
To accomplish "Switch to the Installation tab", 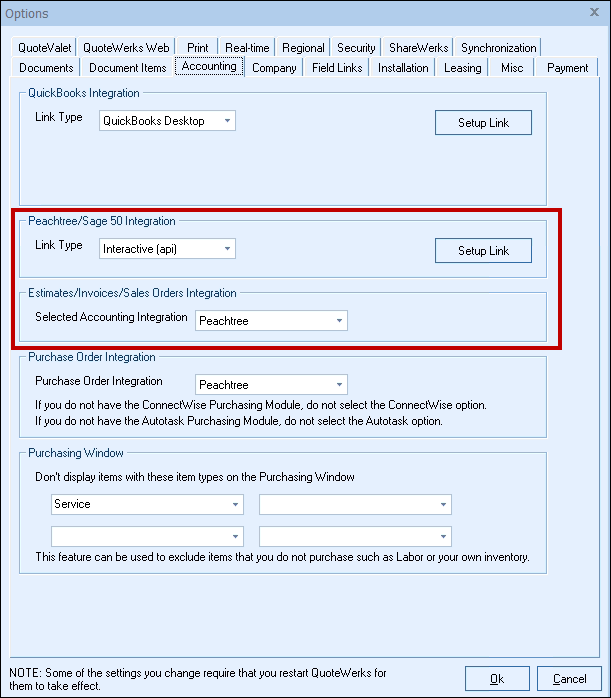I will pos(403,68).
